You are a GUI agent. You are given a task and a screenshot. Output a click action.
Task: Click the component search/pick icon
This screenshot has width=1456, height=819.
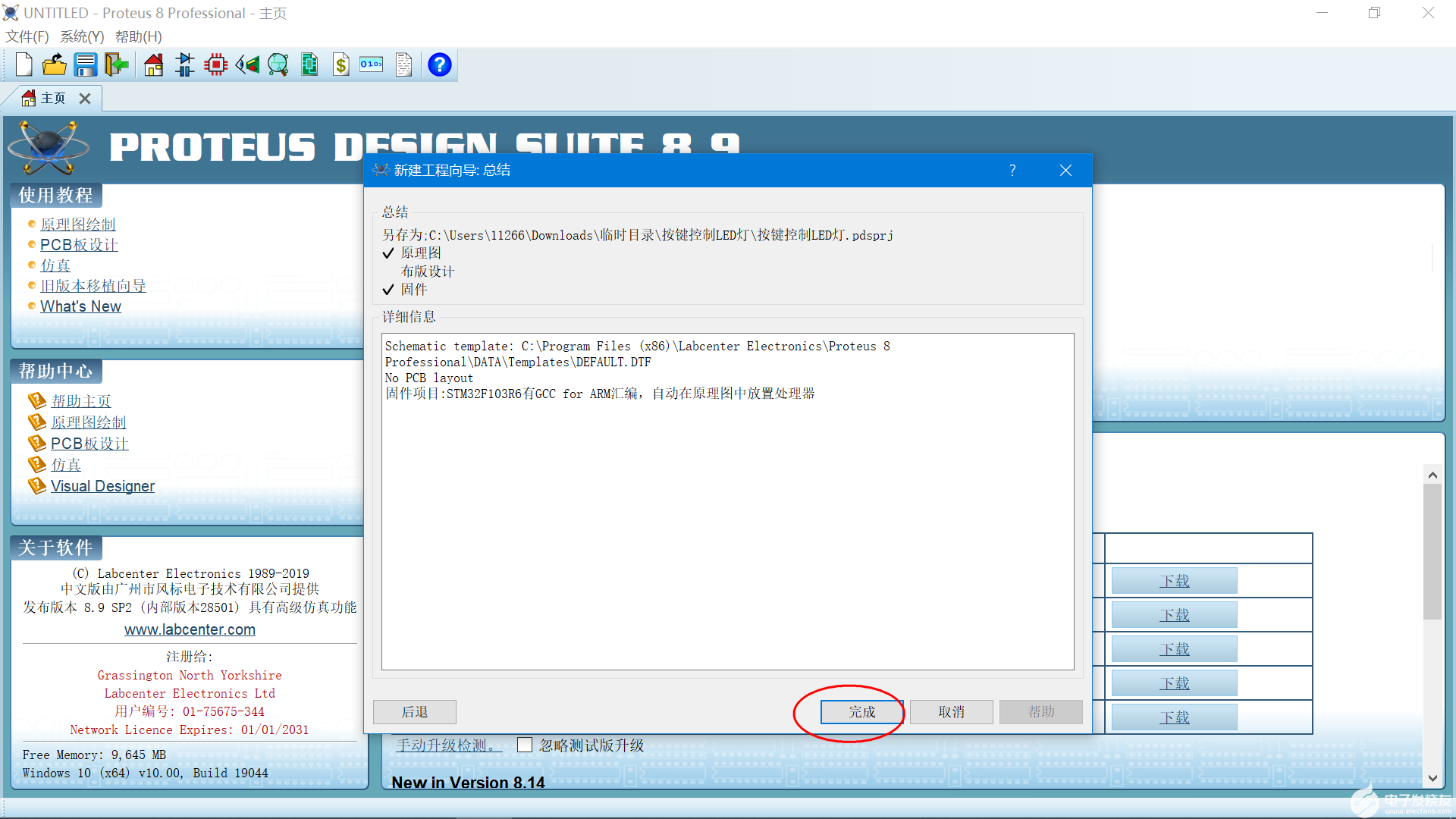[279, 65]
